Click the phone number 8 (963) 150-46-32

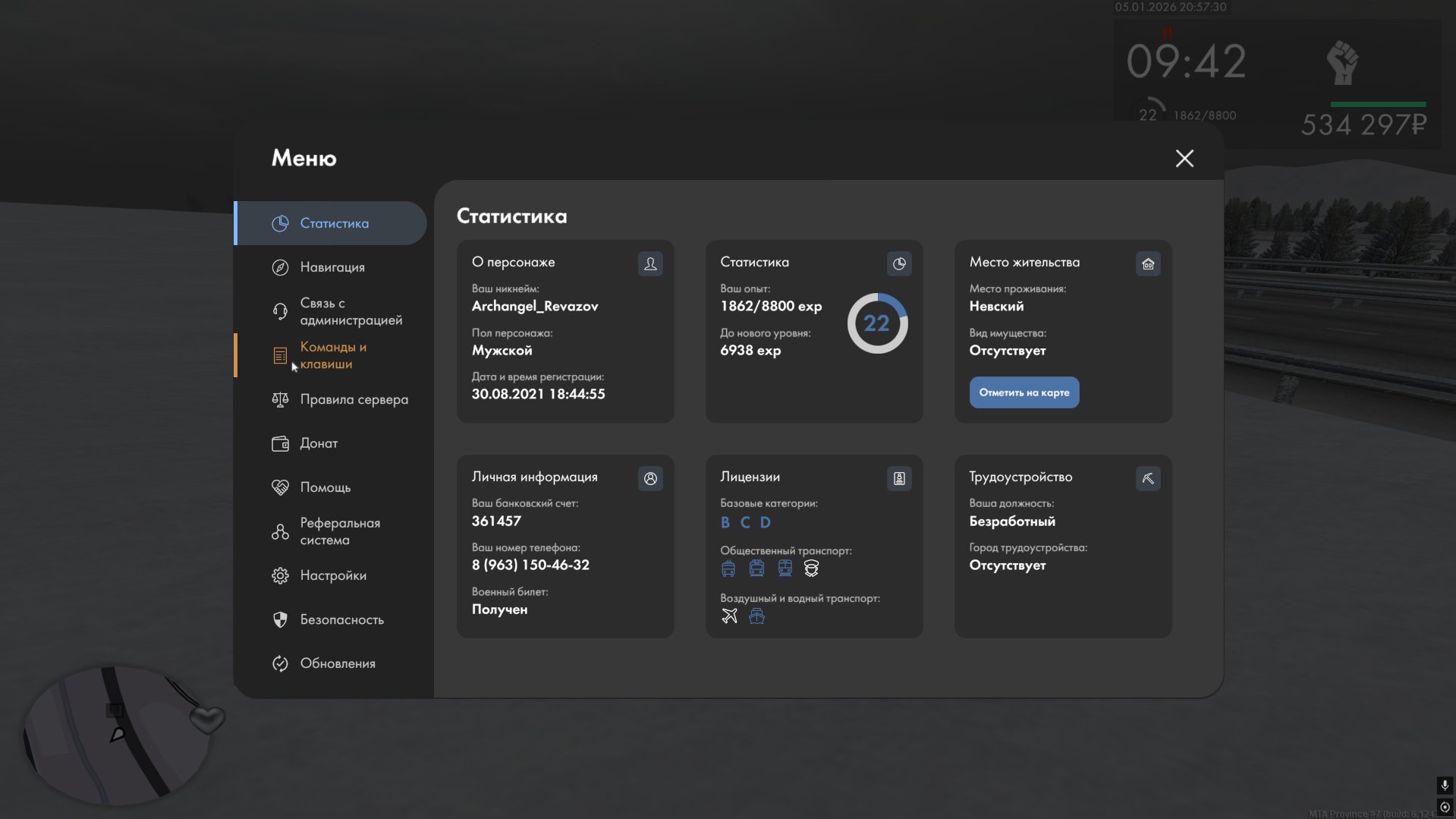[530, 565]
